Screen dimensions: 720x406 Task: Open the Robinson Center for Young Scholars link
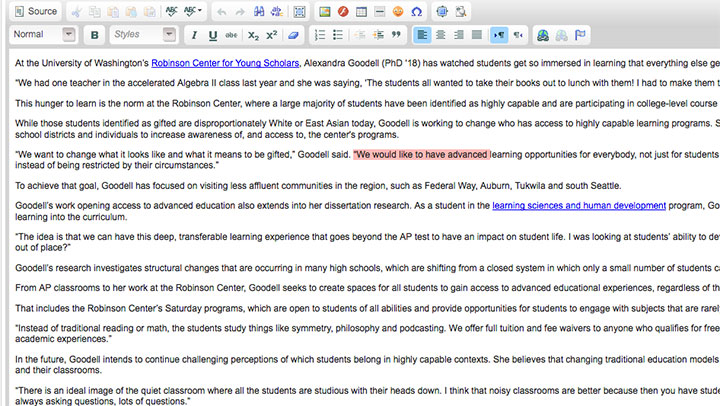click(x=225, y=63)
